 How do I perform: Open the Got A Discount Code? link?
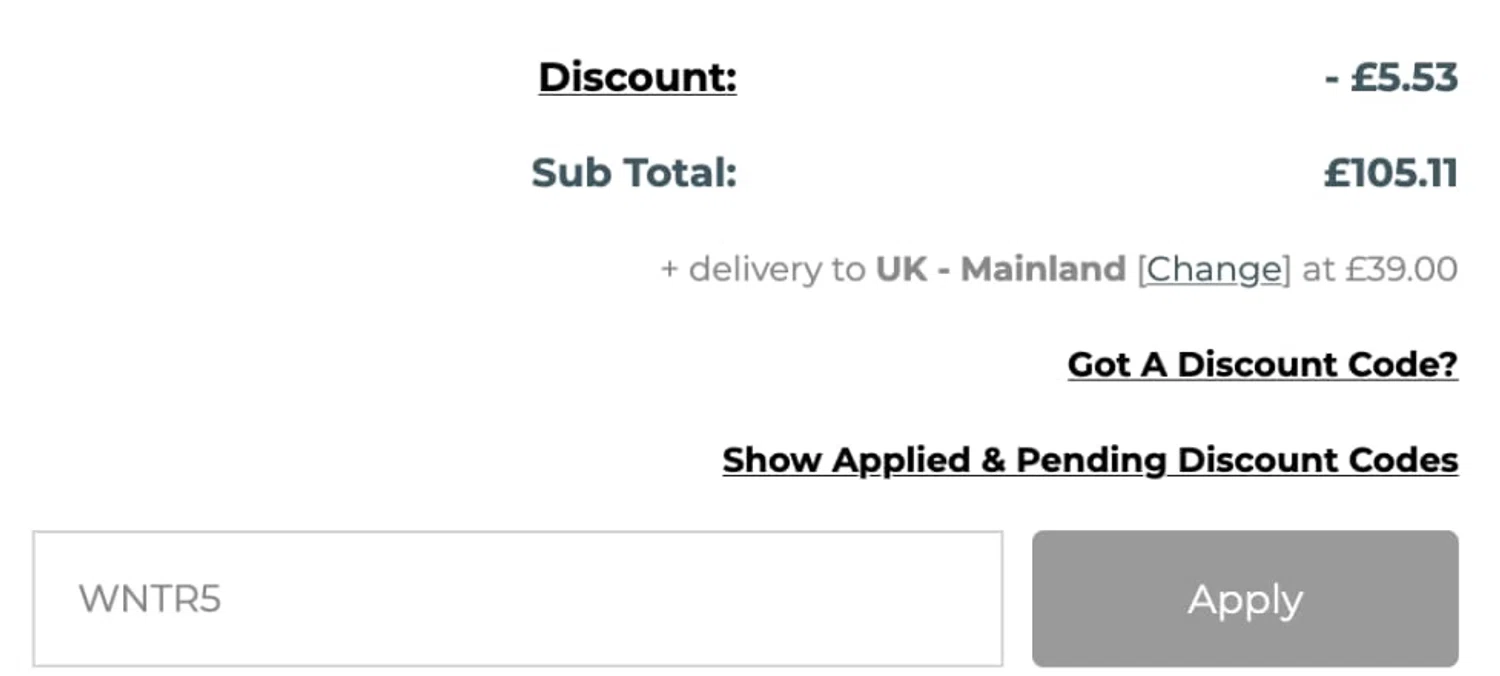pos(1262,365)
